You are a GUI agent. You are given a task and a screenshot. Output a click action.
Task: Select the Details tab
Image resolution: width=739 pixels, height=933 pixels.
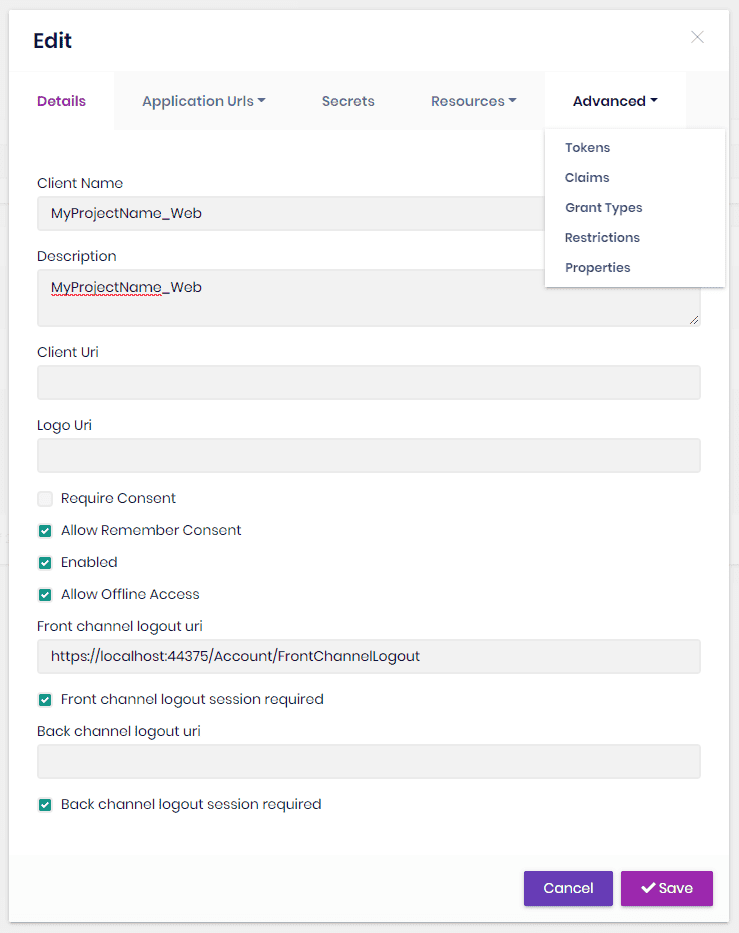61,101
